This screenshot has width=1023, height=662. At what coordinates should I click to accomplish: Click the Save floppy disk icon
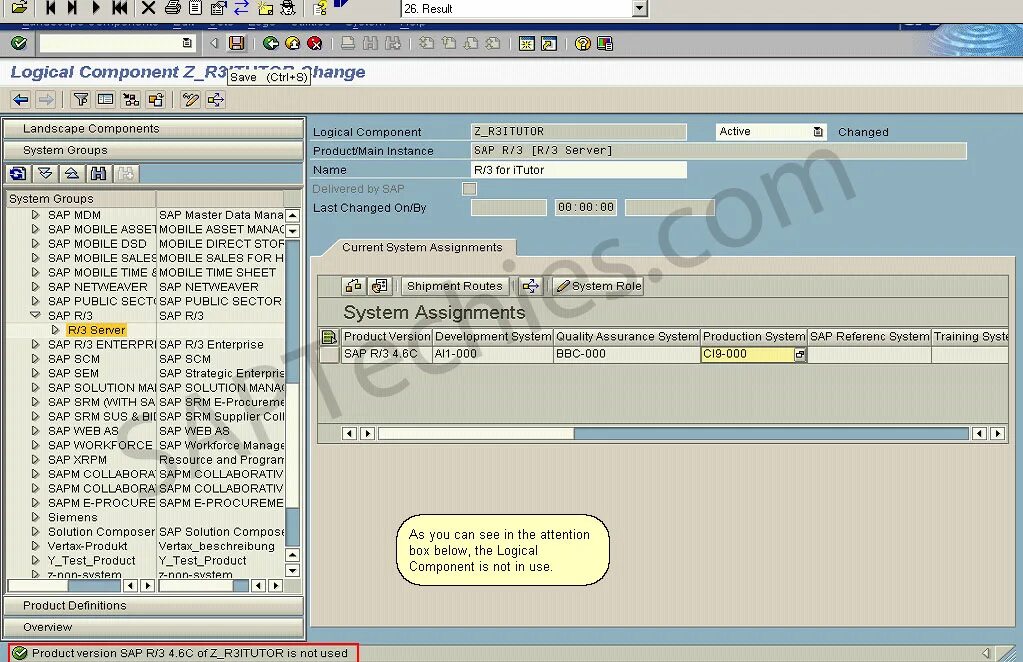point(237,44)
